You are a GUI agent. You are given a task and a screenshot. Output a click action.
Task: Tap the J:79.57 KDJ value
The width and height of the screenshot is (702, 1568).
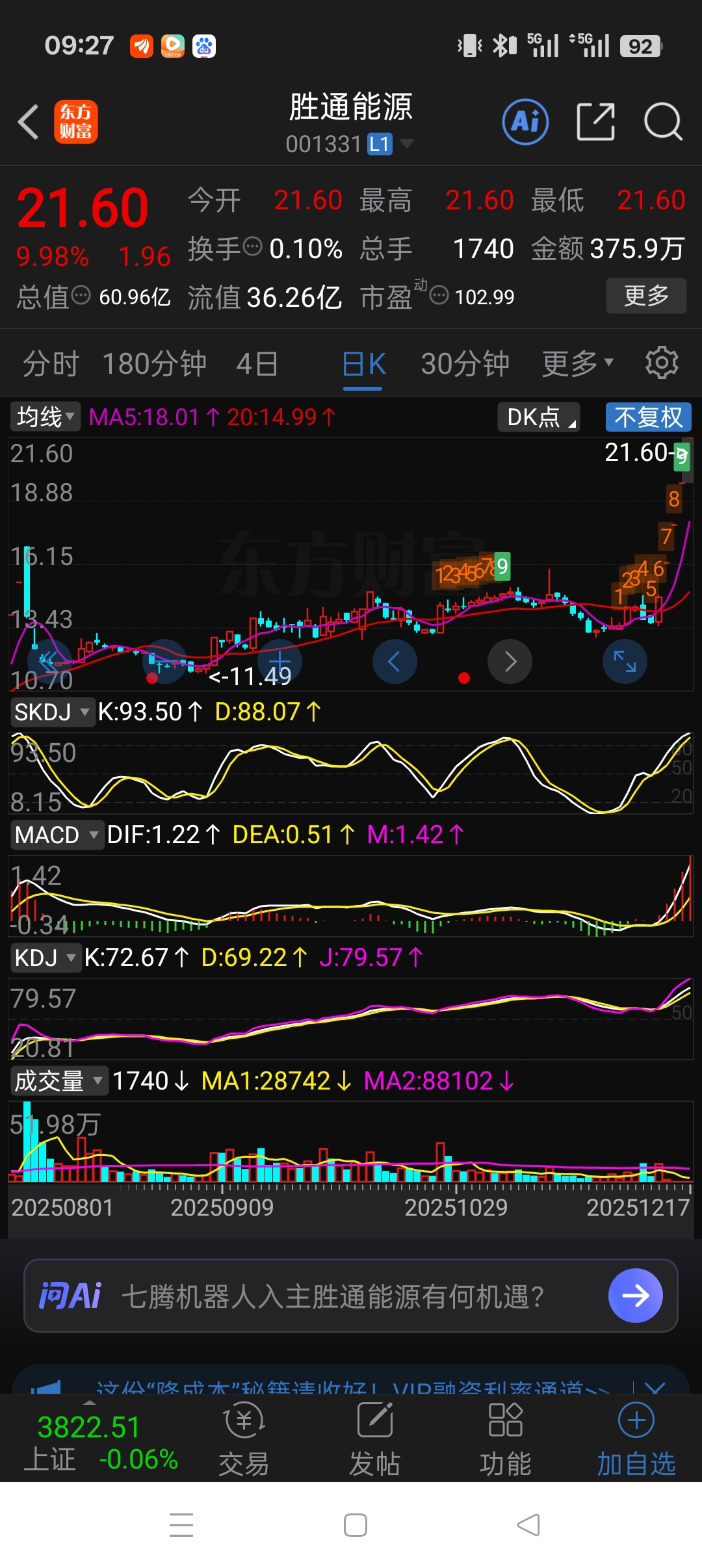[x=370, y=958]
